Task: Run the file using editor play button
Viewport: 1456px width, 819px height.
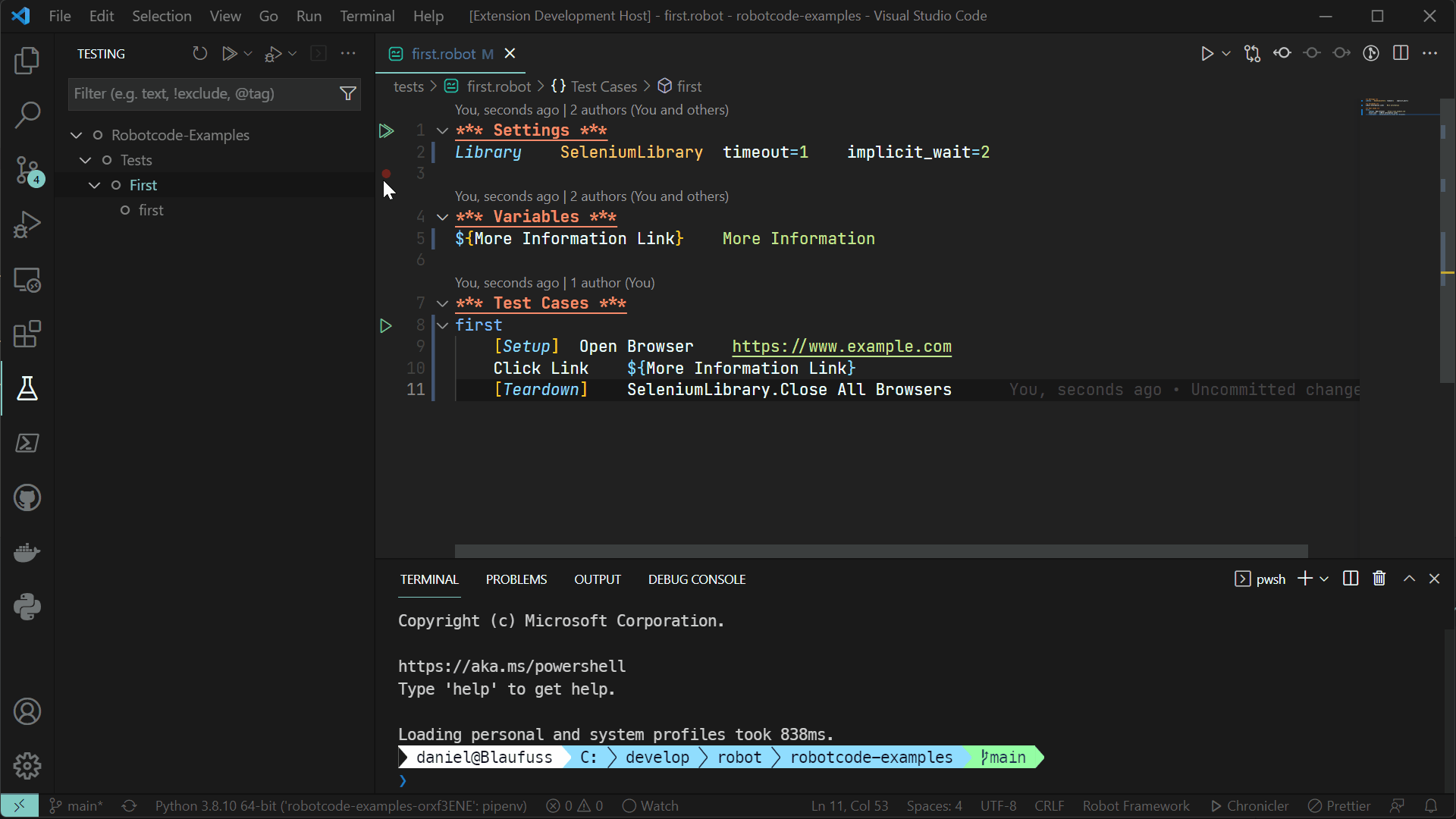Action: click(1207, 53)
